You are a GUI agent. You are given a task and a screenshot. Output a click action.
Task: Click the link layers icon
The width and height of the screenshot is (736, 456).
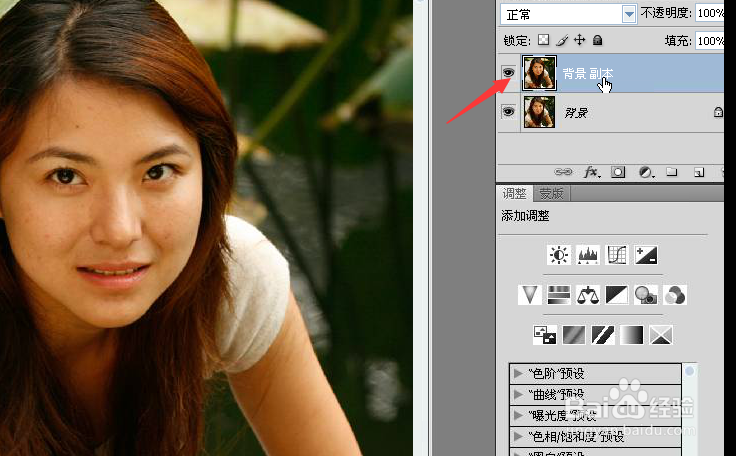tap(563, 172)
